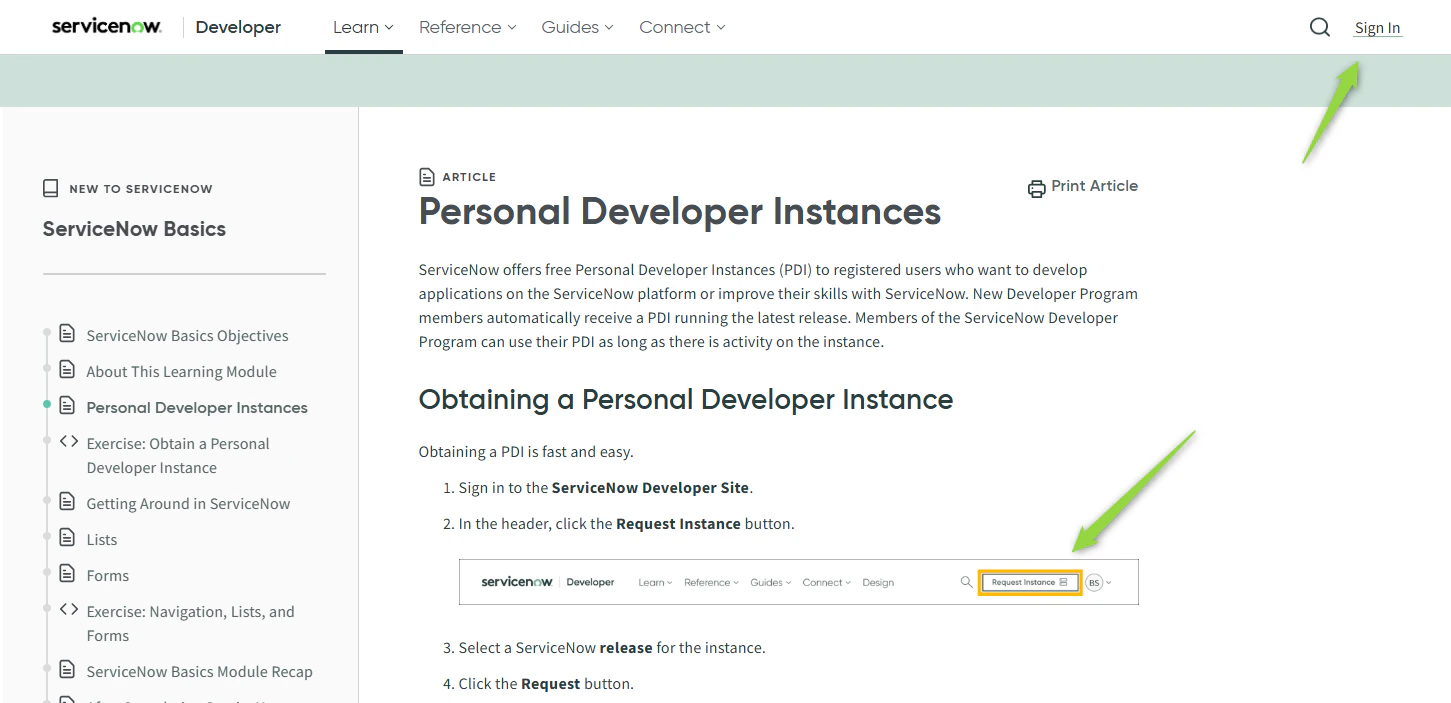Click the document icon beside Lists
The width and height of the screenshot is (1451, 703).
pyautogui.click(x=66, y=539)
